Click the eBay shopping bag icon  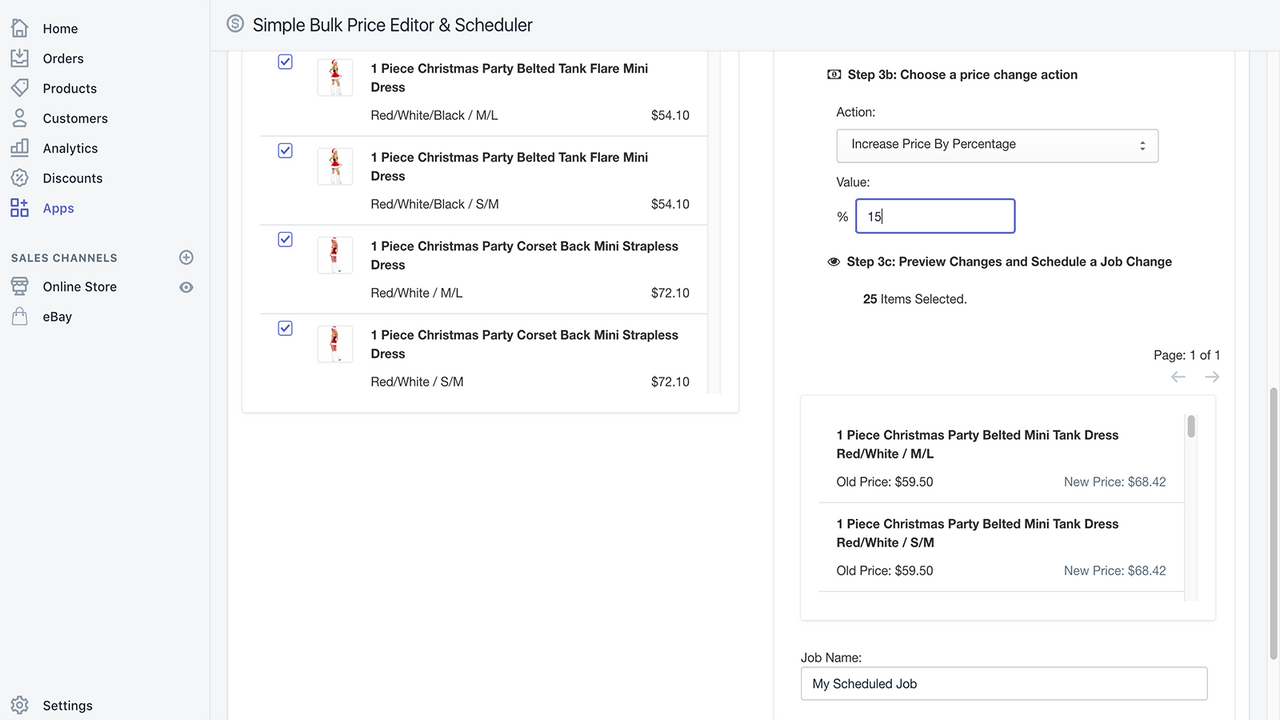(x=19, y=316)
